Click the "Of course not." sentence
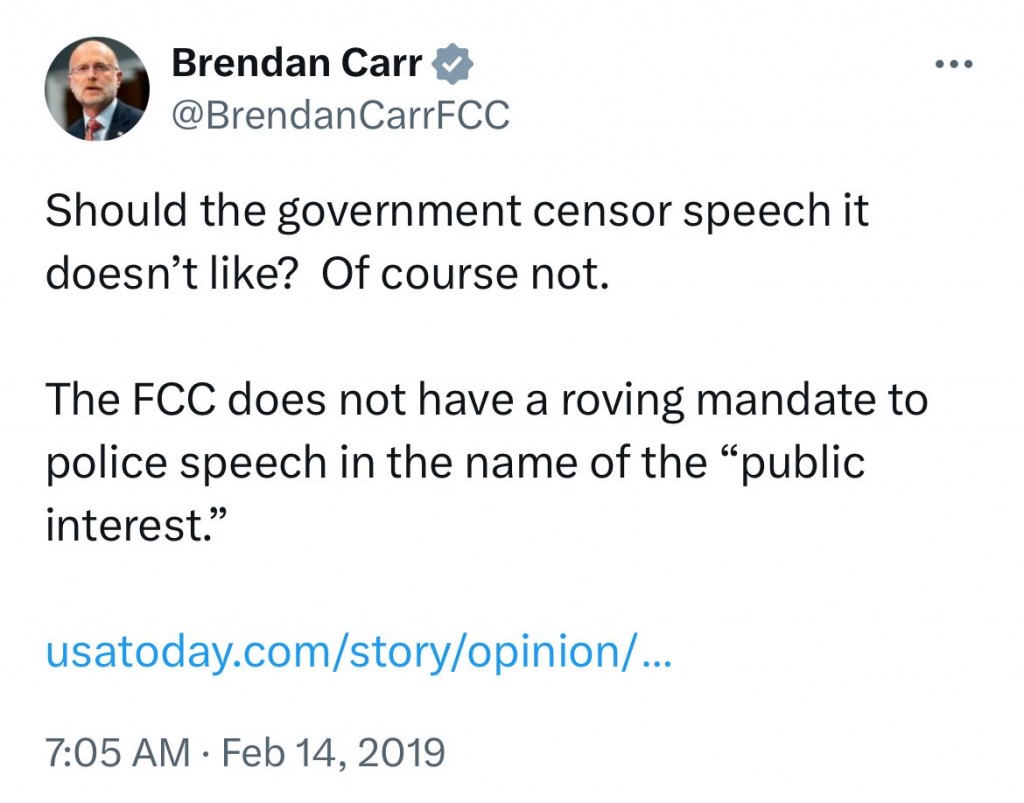The image size is (1024, 803). pyautogui.click(x=464, y=271)
